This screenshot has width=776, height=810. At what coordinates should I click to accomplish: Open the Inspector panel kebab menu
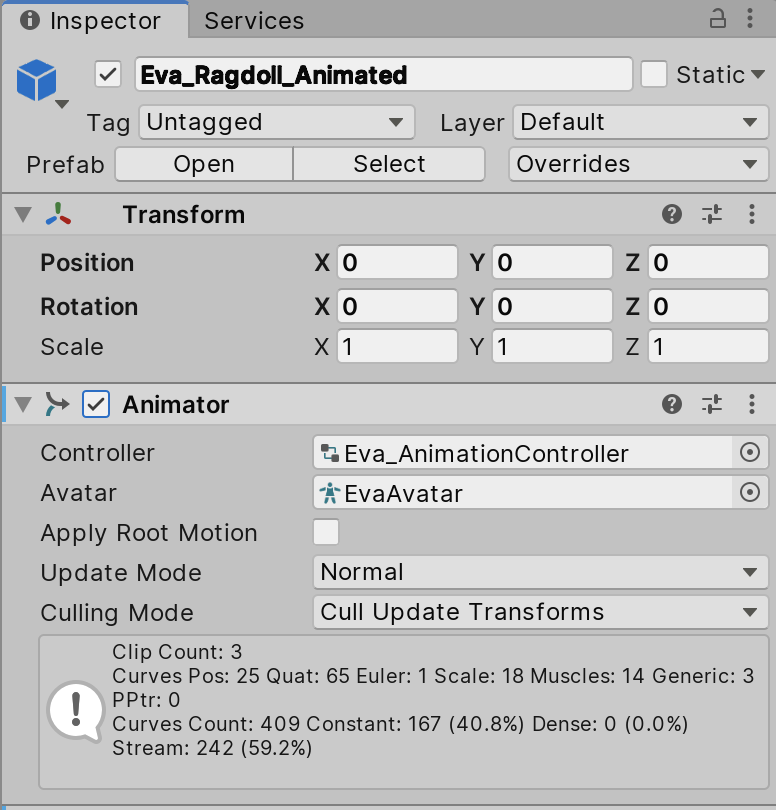point(751,18)
